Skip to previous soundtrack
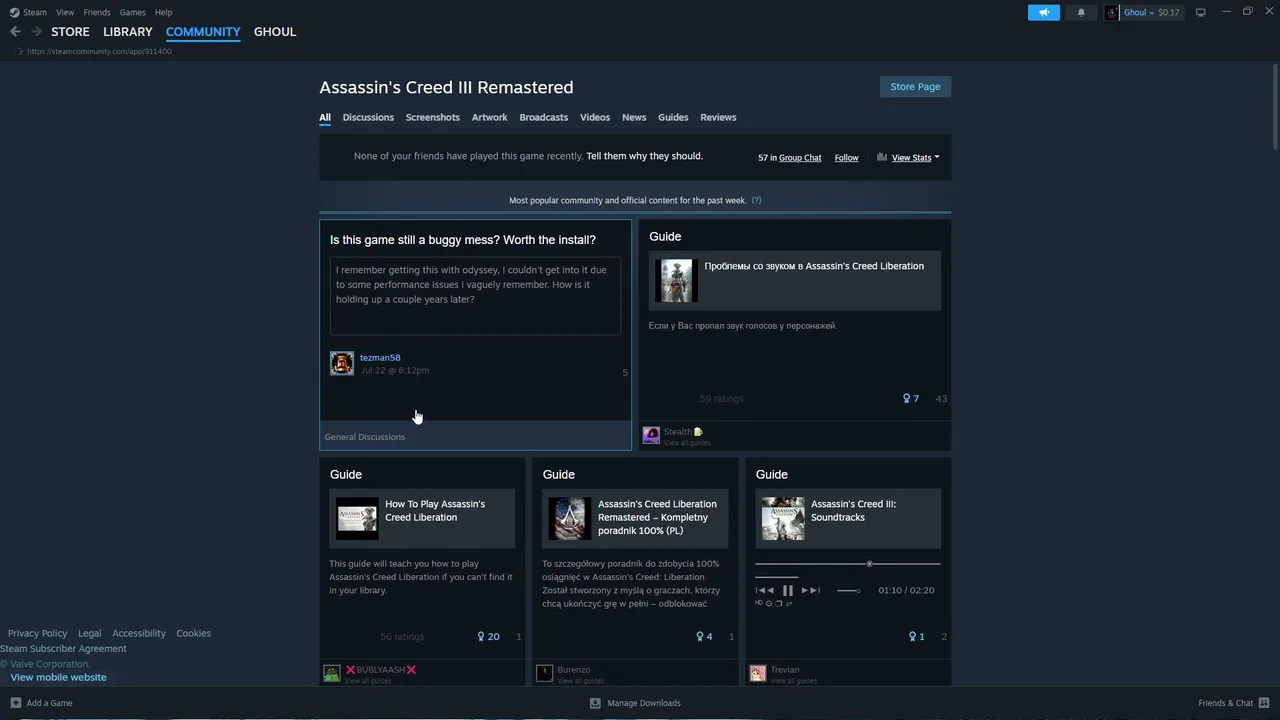Viewport: 1280px width, 720px height. (765, 590)
